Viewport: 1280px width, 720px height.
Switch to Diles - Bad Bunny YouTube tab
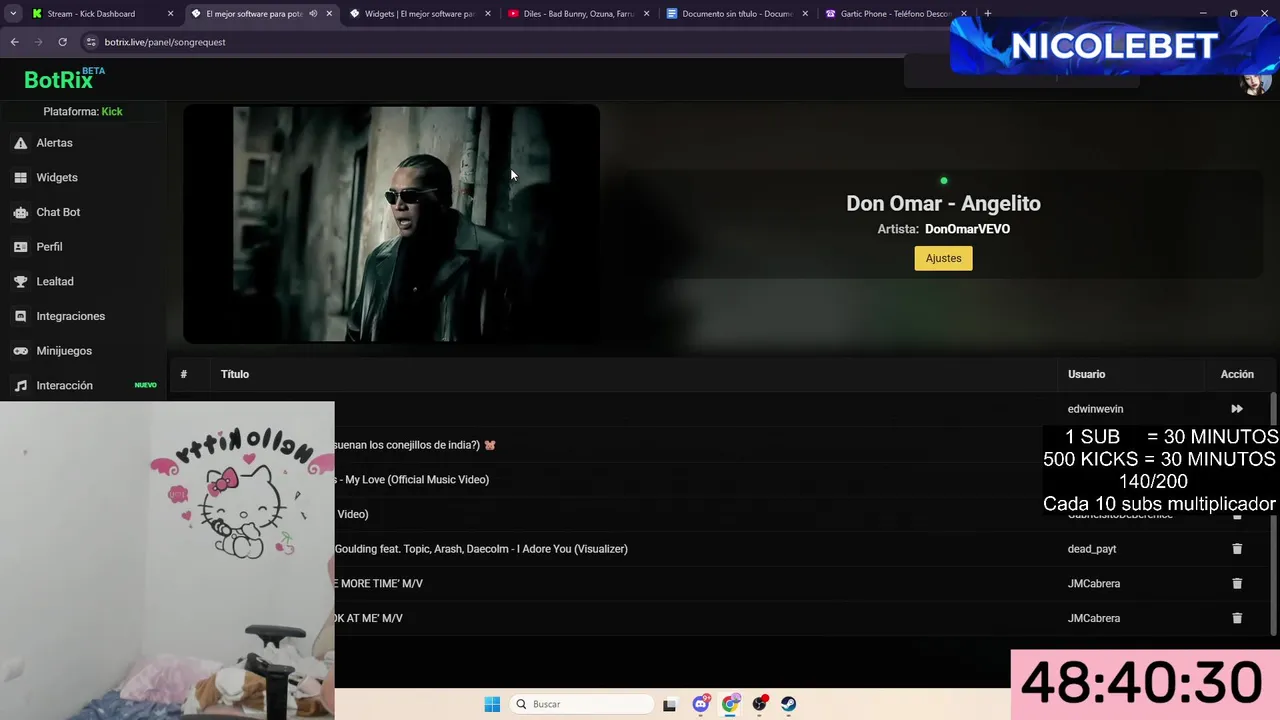click(578, 14)
